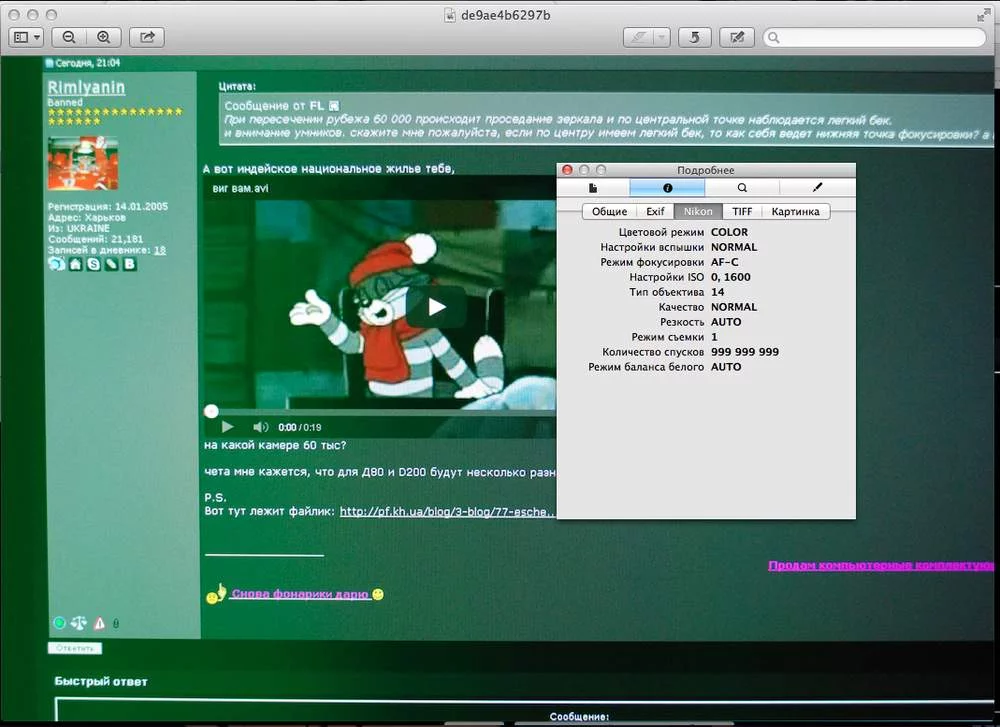Mute the video with the volume icon
This screenshot has width=1000, height=727.
258,427
